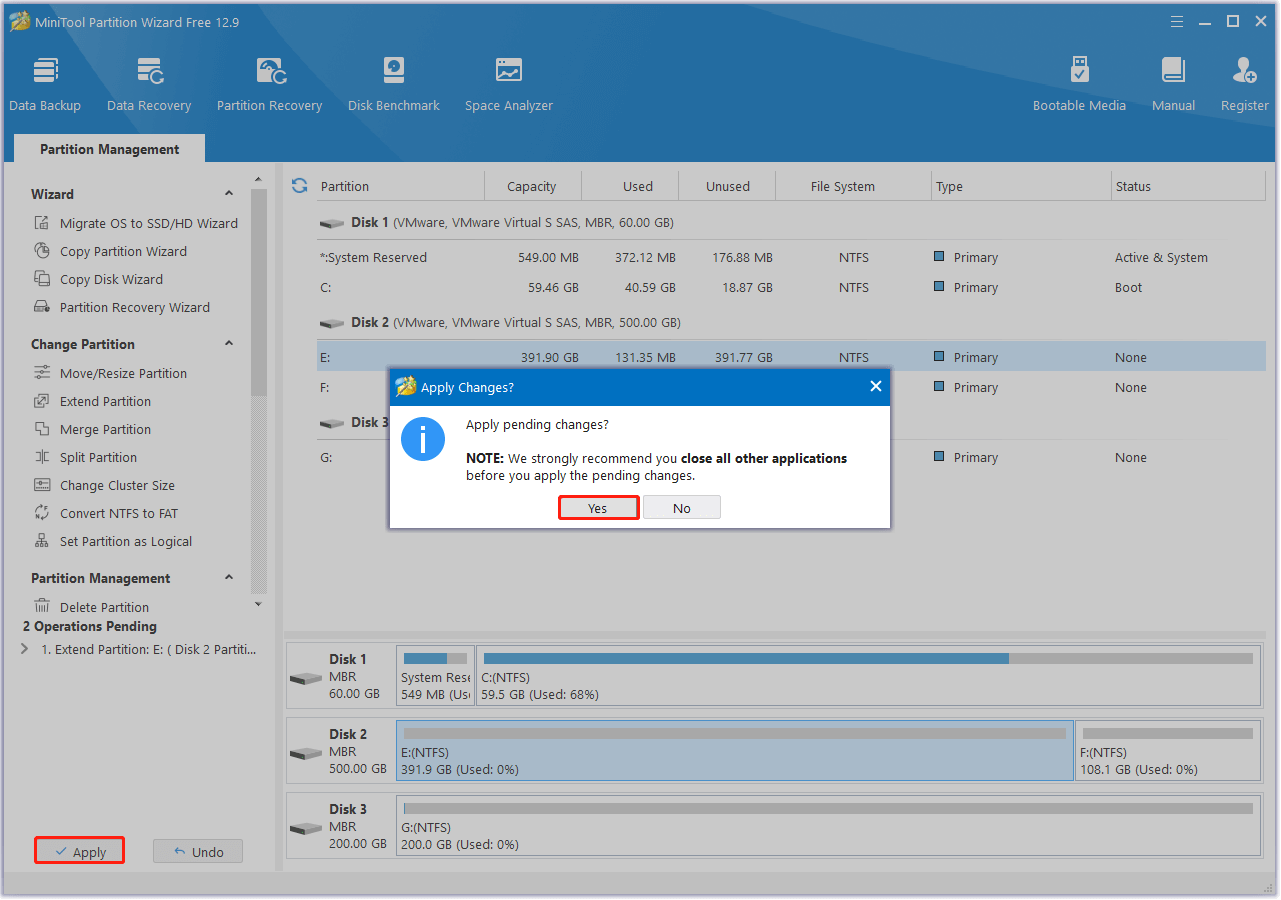Viewport: 1281px width, 900px height.
Task: Select Convert NTFS to FAT
Action: pyautogui.click(x=105, y=513)
